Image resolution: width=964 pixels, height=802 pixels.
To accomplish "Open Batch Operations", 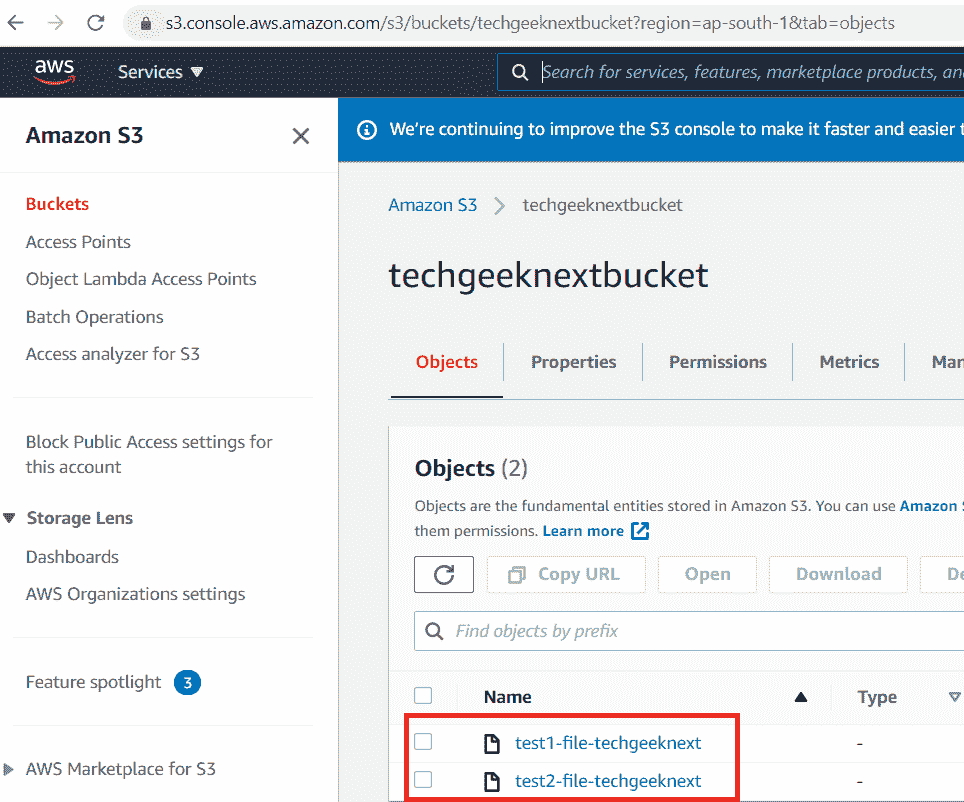I will [x=95, y=317].
